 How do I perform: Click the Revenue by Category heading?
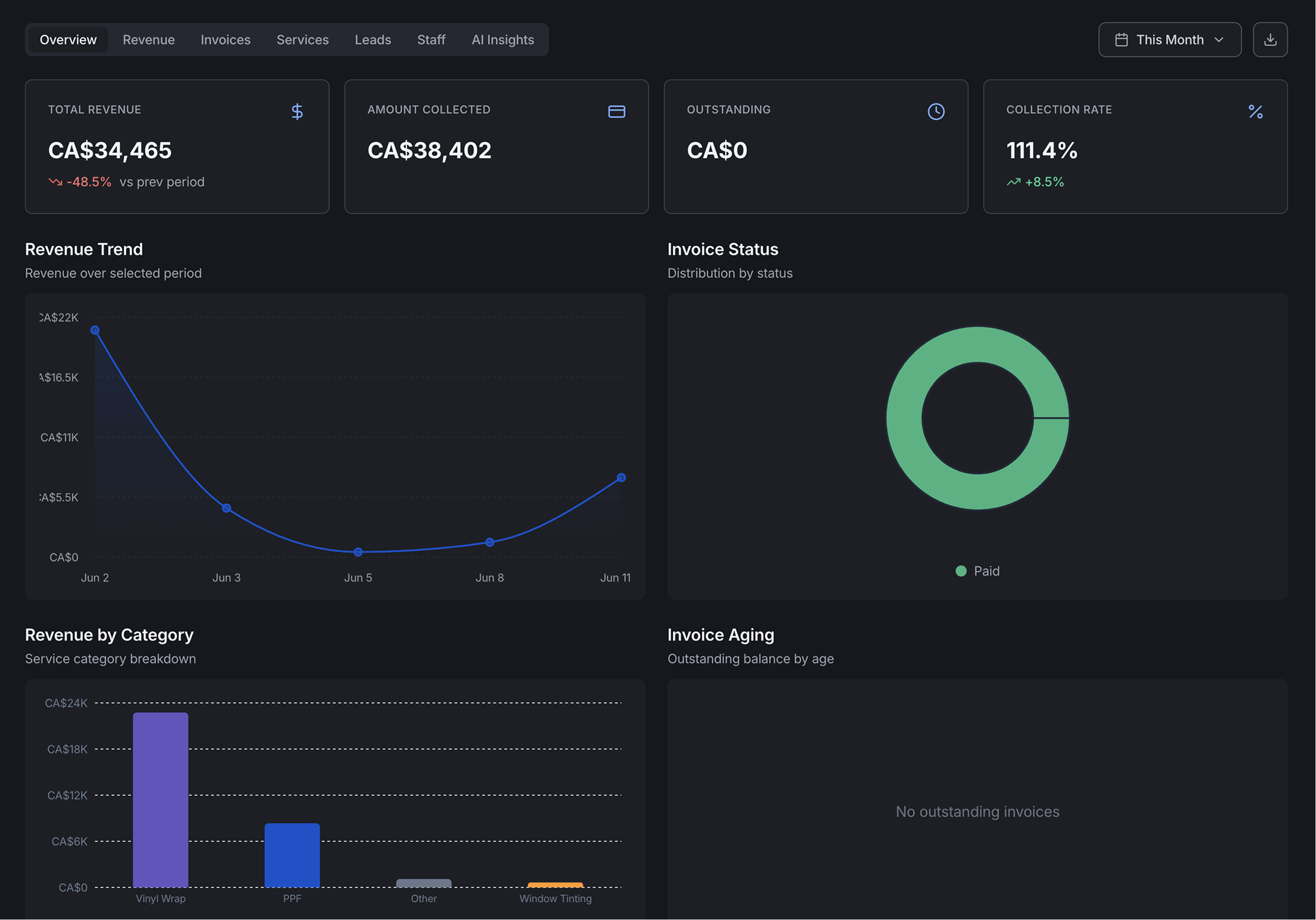click(x=109, y=635)
